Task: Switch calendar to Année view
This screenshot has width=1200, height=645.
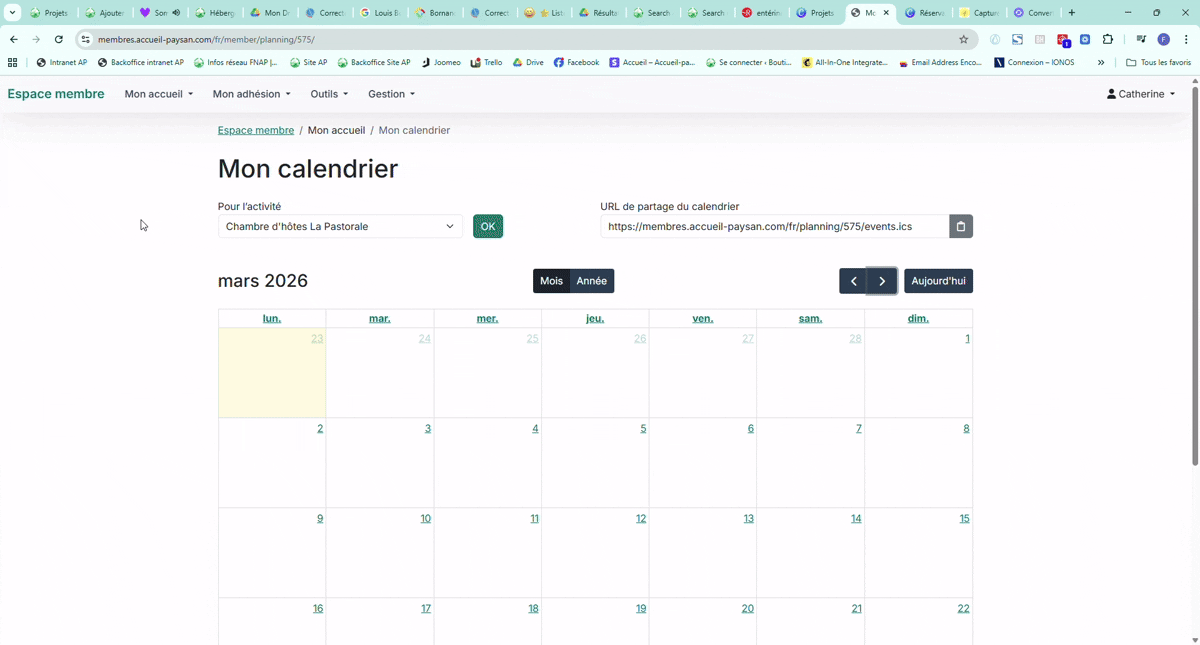Action: pos(591,281)
